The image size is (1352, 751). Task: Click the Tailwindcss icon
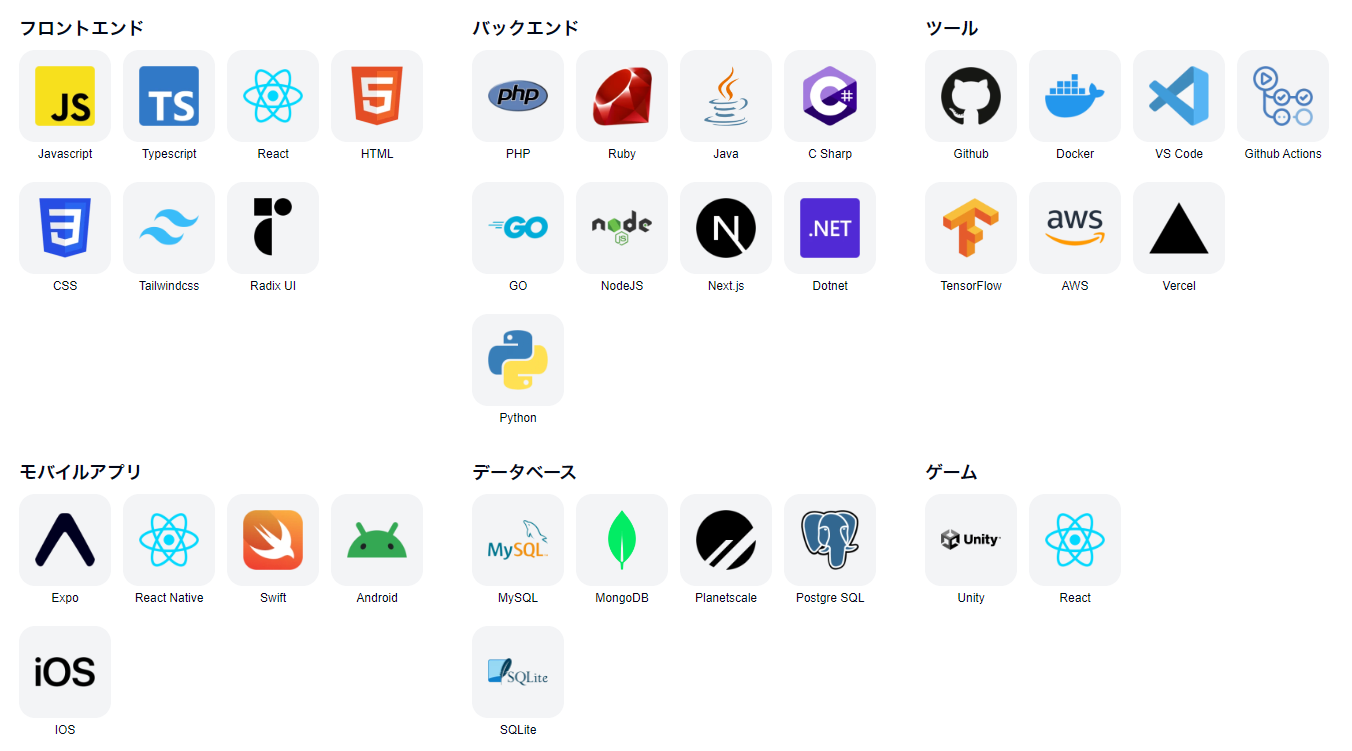(x=169, y=228)
